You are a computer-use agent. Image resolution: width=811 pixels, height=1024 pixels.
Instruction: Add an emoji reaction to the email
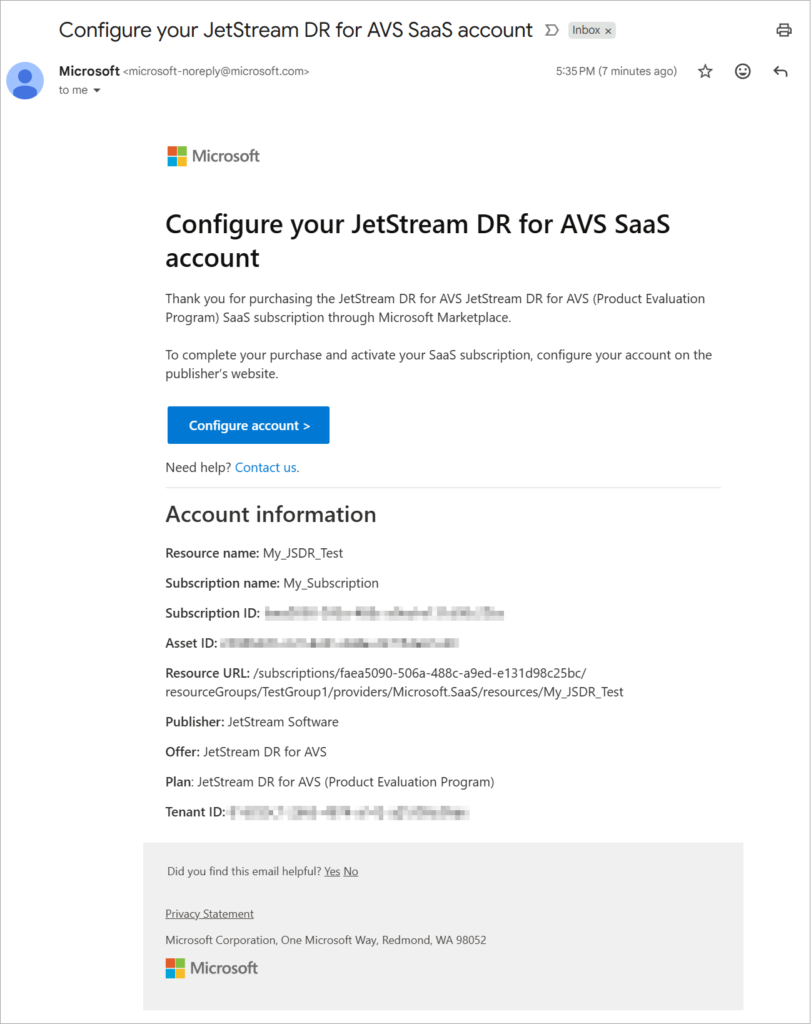(742, 71)
